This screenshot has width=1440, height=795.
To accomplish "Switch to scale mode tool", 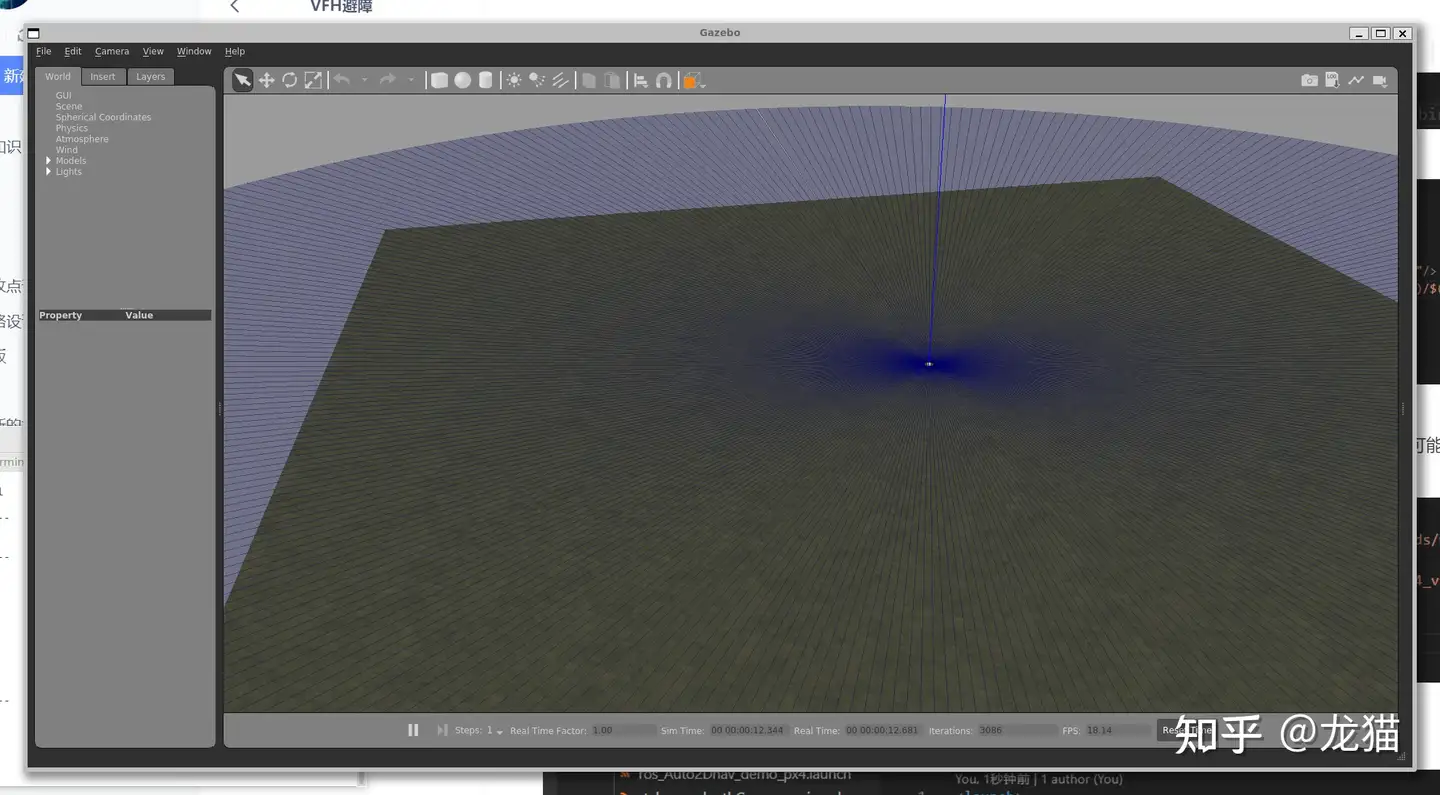I will tap(313, 80).
